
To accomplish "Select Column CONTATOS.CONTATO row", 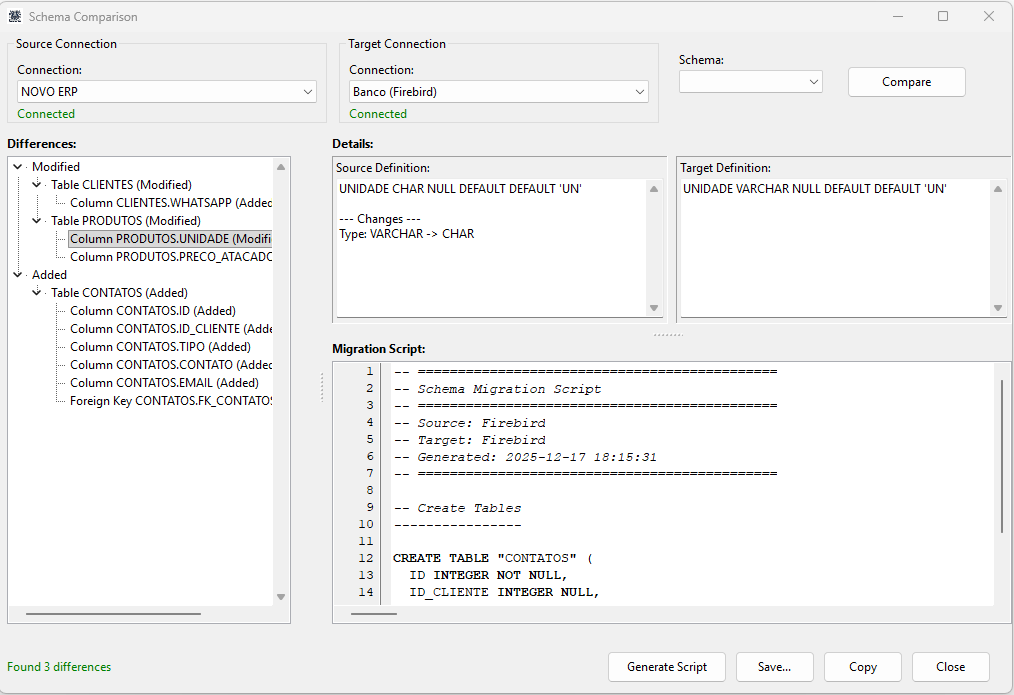I will (x=171, y=365).
